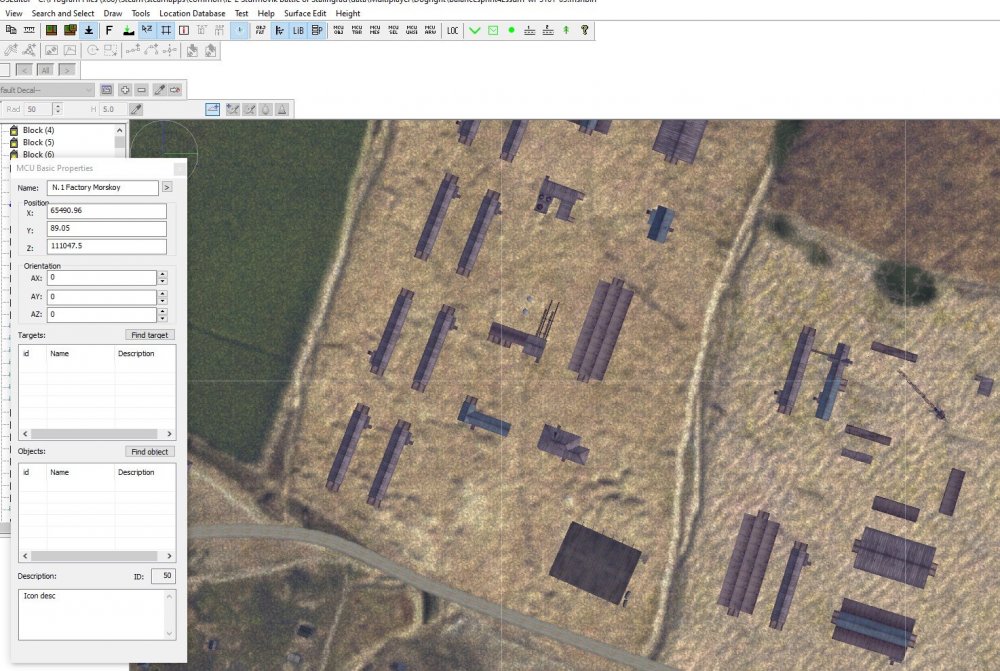The image size is (1000, 671).
Task: Click the green checkmark toolbar icon
Action: point(475,31)
